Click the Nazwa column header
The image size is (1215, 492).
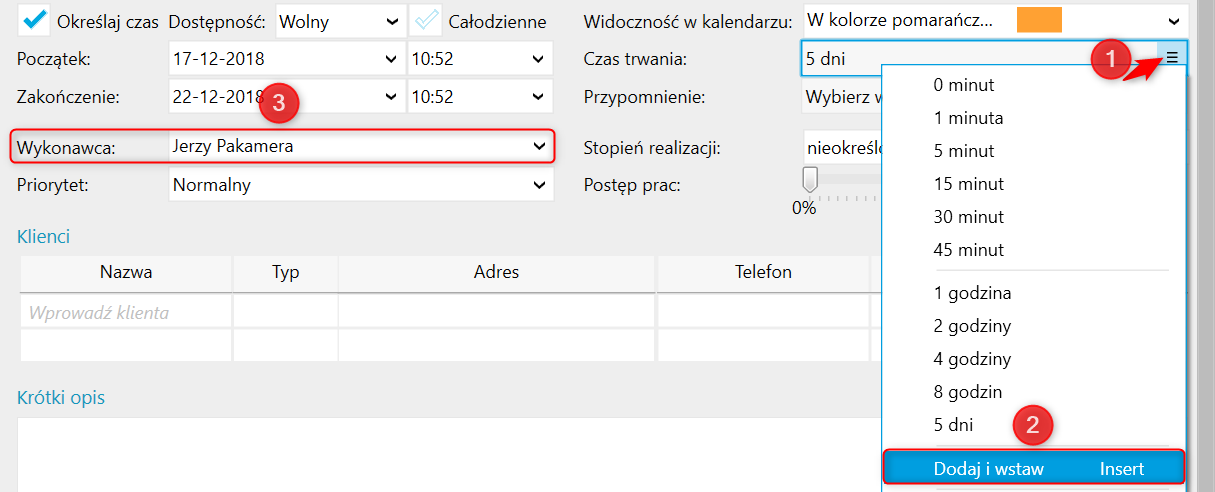pyautogui.click(x=126, y=272)
